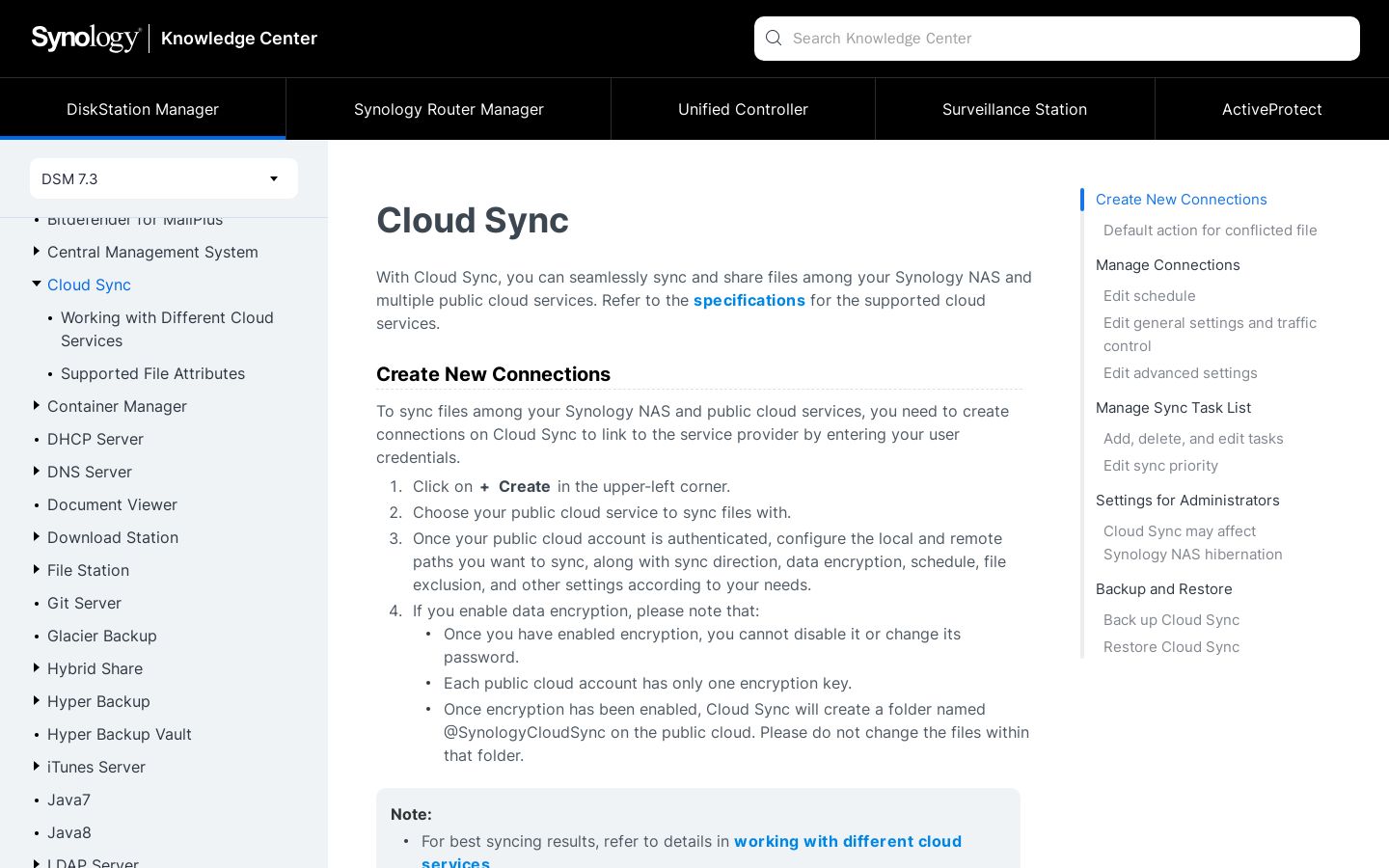Screen dimensions: 1389x868
Task: Collapse the Cloud Sync tree node
Action: point(37,284)
